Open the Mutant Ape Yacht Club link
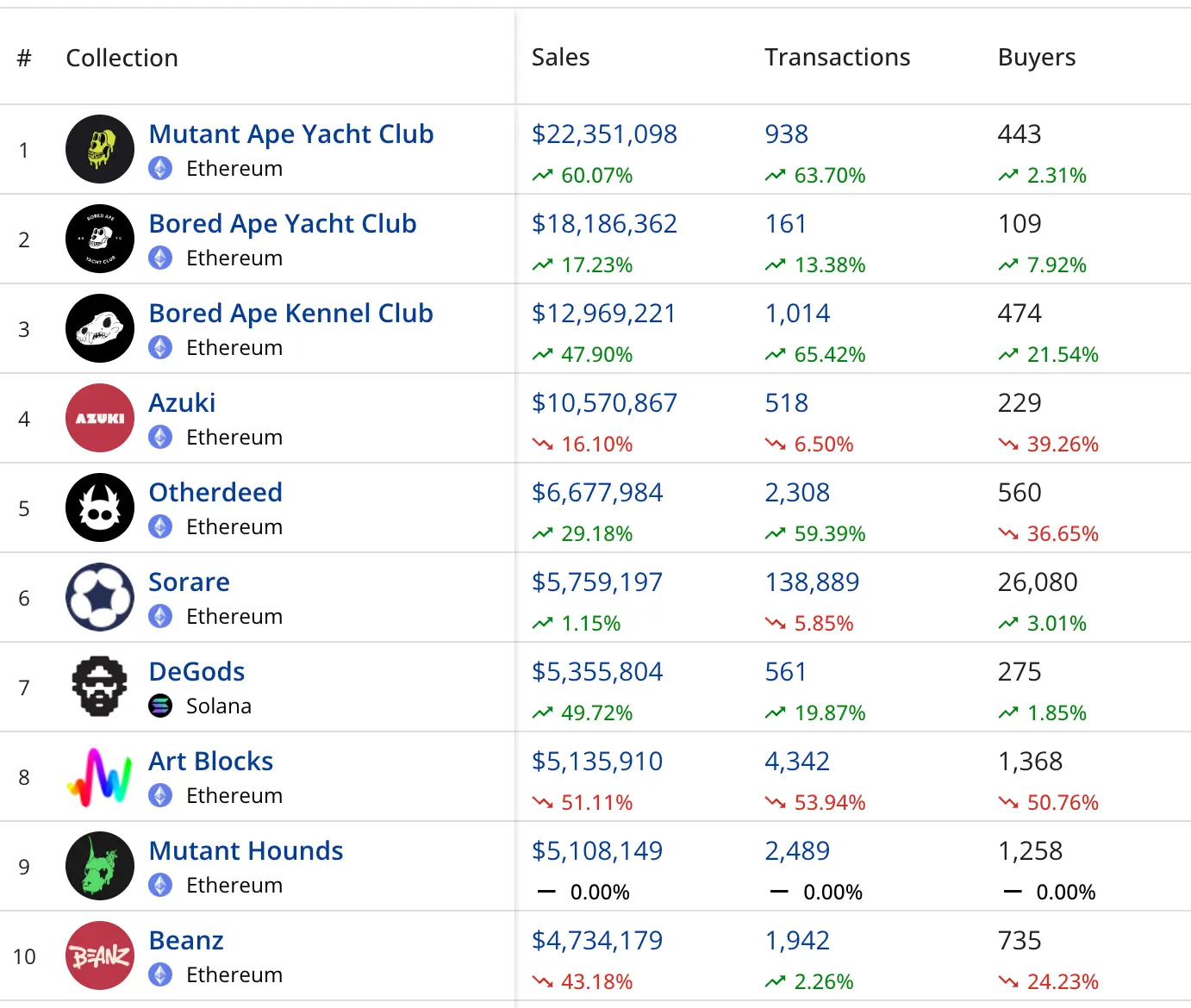 click(x=291, y=134)
